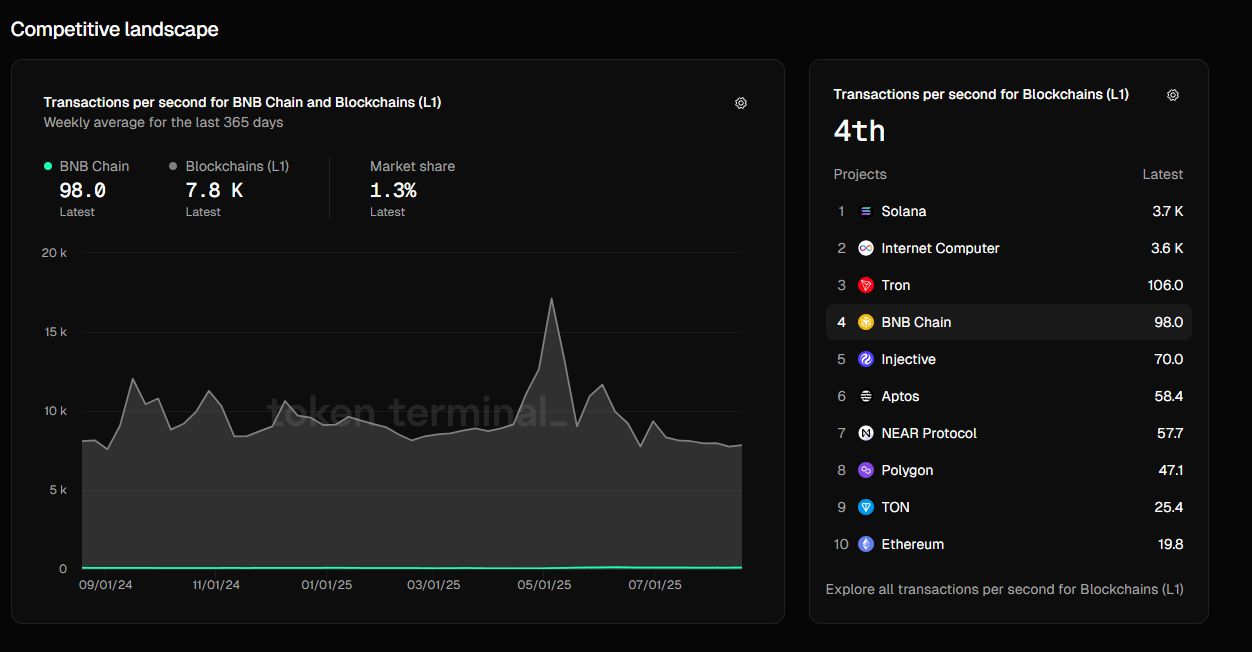Open NEAR Protocol project link
The image size is (1252, 652).
coord(930,433)
